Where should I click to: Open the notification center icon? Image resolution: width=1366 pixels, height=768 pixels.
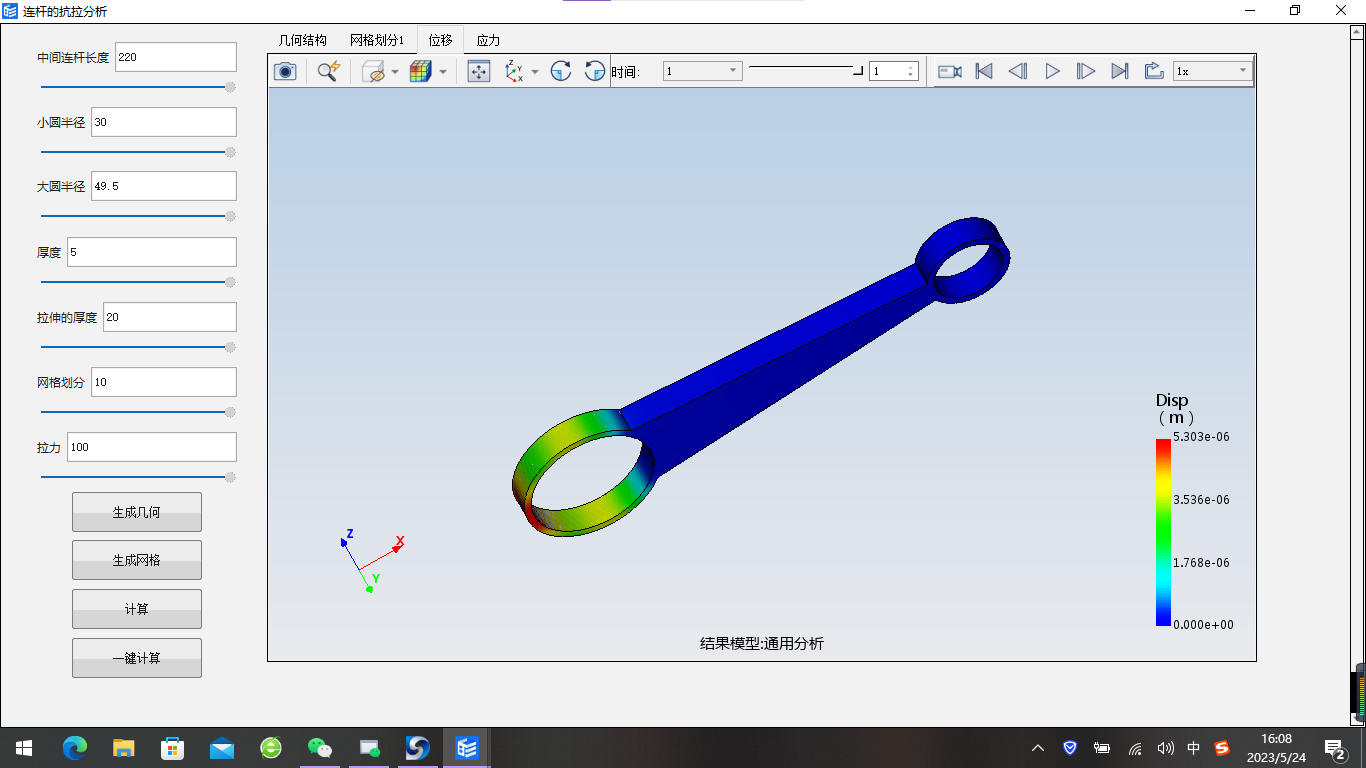coord(1334,748)
